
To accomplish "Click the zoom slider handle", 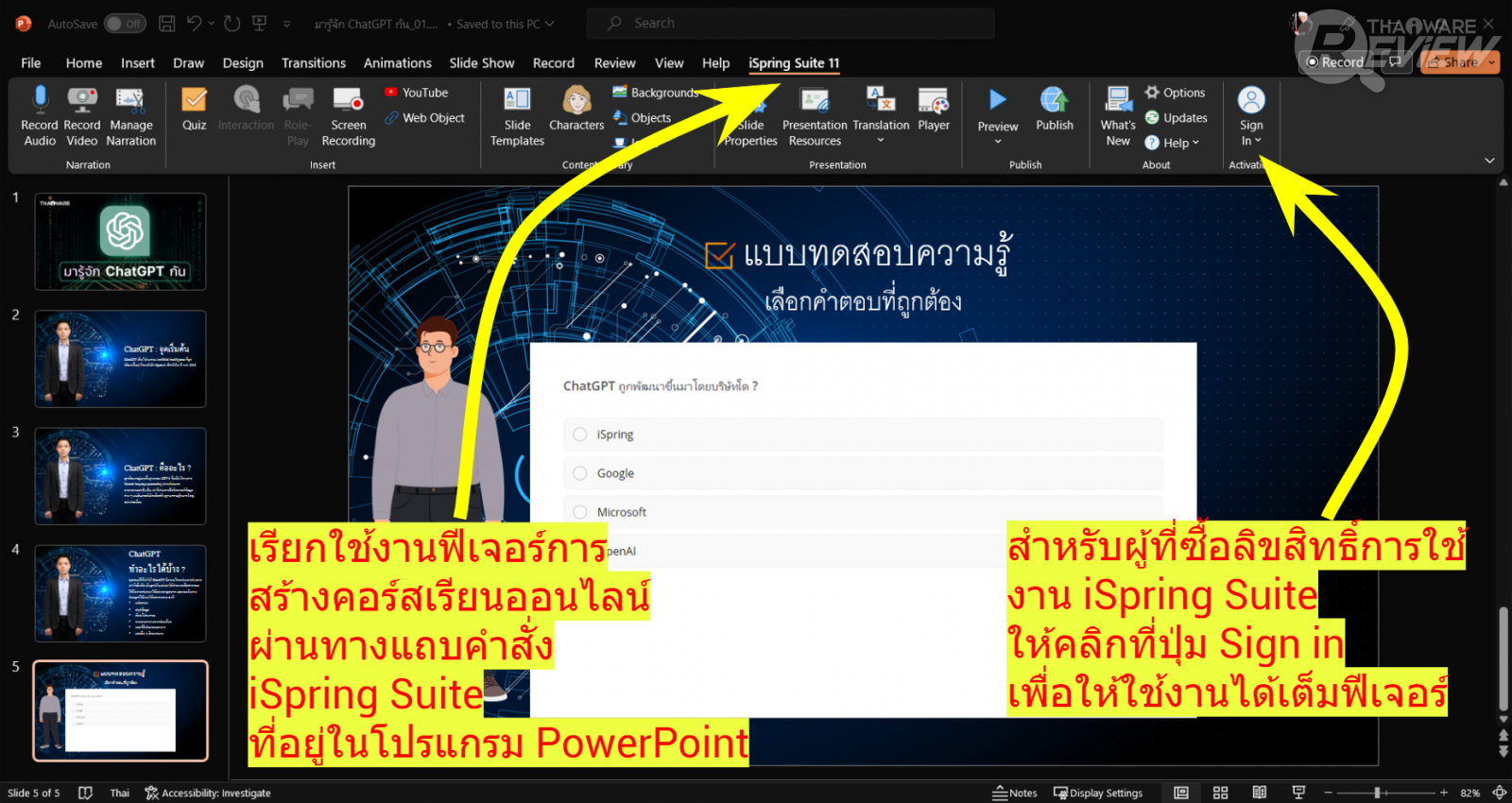I will (1378, 793).
